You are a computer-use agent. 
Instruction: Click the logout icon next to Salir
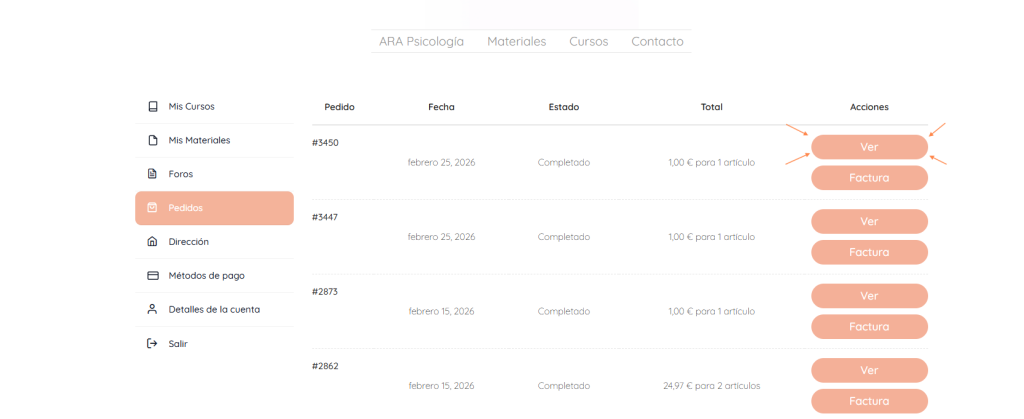click(x=152, y=343)
